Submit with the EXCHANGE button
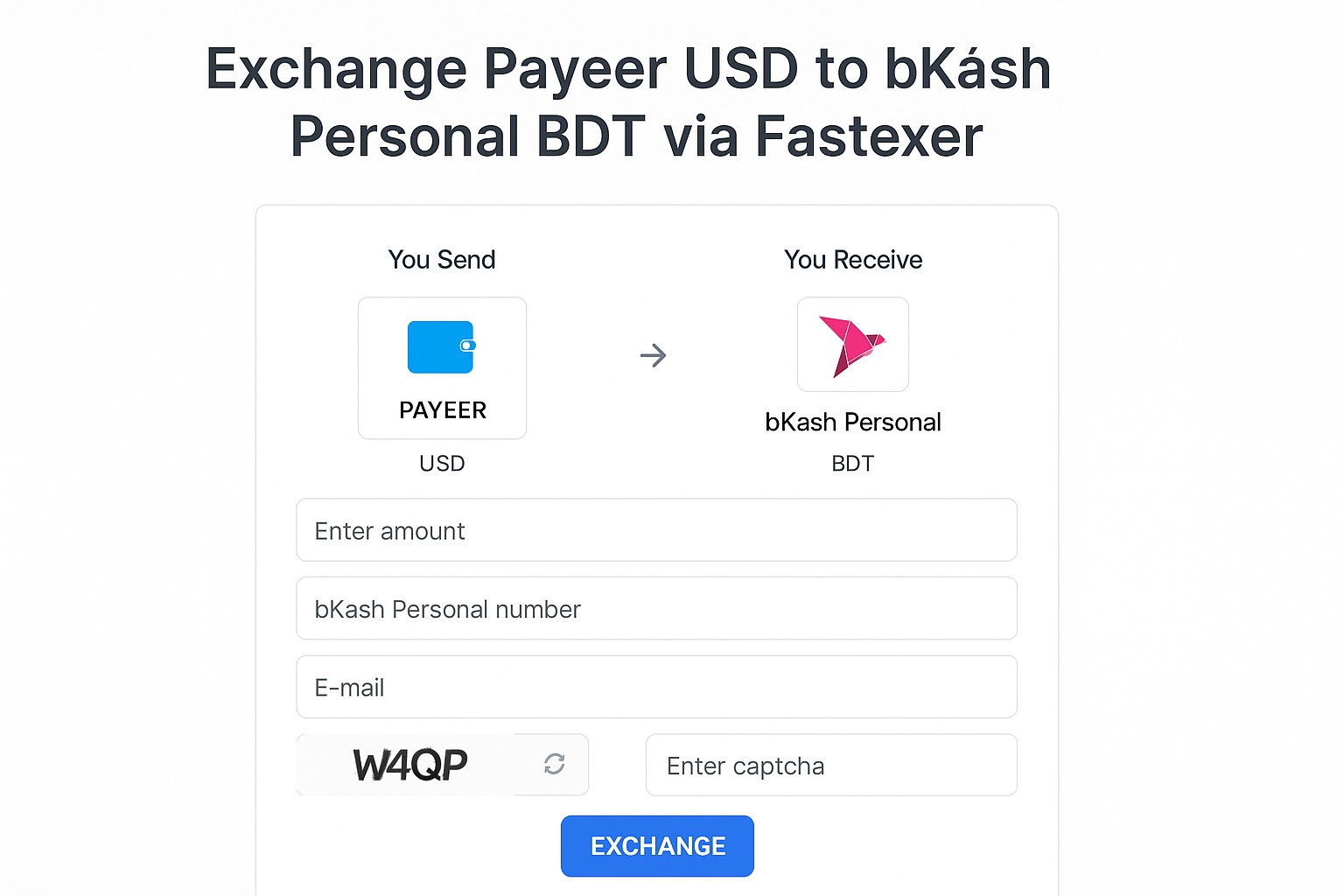 point(657,846)
